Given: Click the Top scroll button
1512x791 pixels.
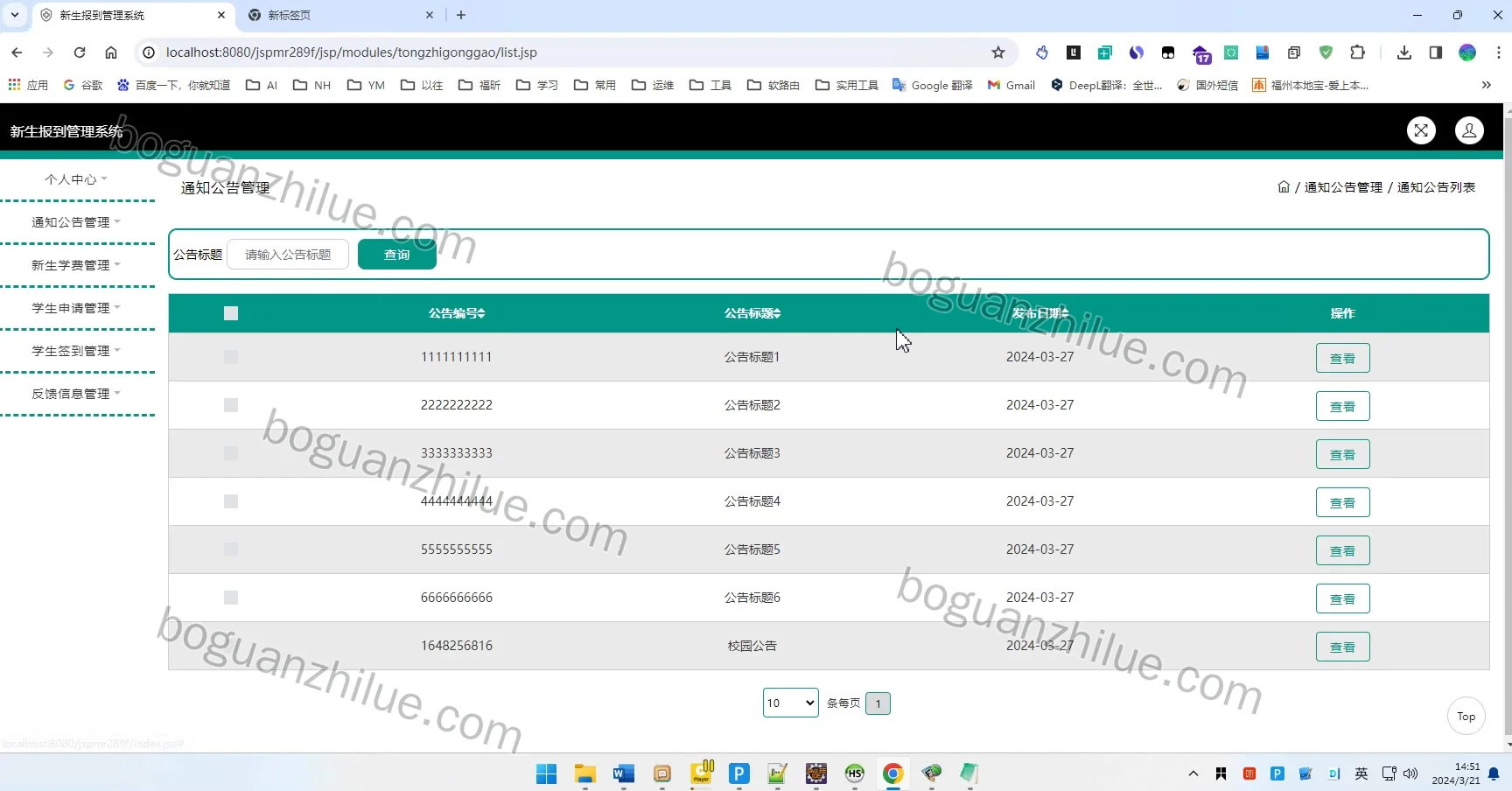Looking at the screenshot, I should click(x=1466, y=716).
